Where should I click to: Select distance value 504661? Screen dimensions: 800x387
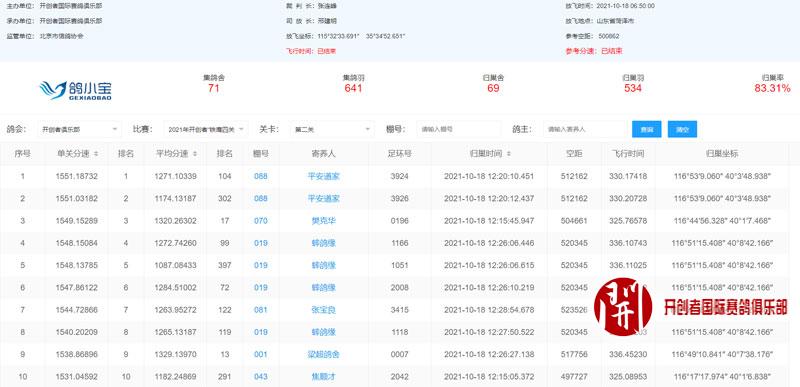tap(574, 221)
